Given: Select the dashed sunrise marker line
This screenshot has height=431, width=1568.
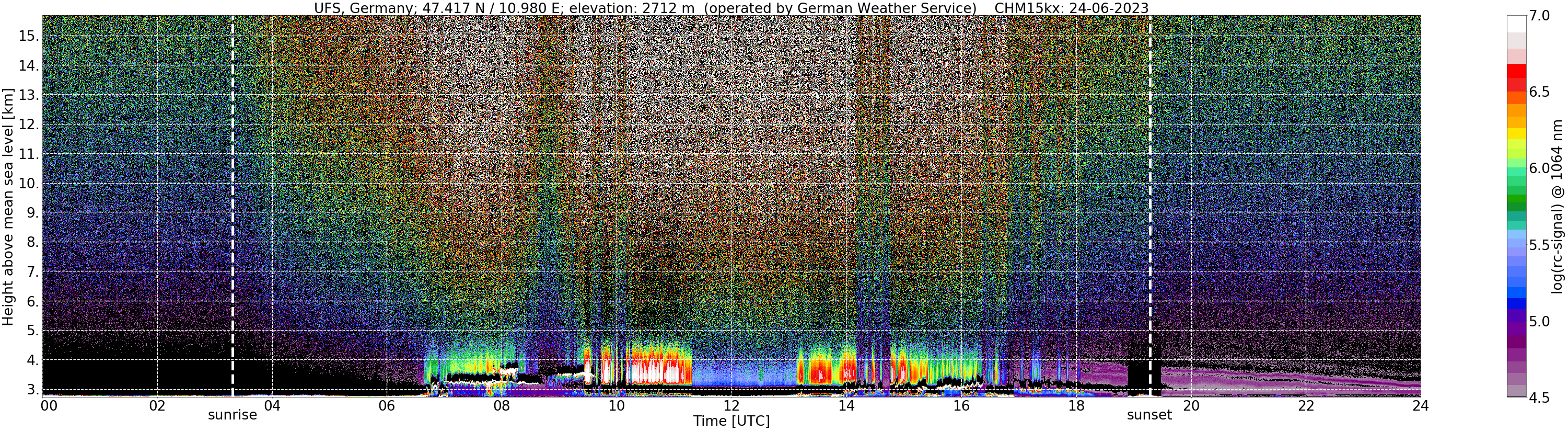Looking at the screenshot, I should tap(233, 206).
